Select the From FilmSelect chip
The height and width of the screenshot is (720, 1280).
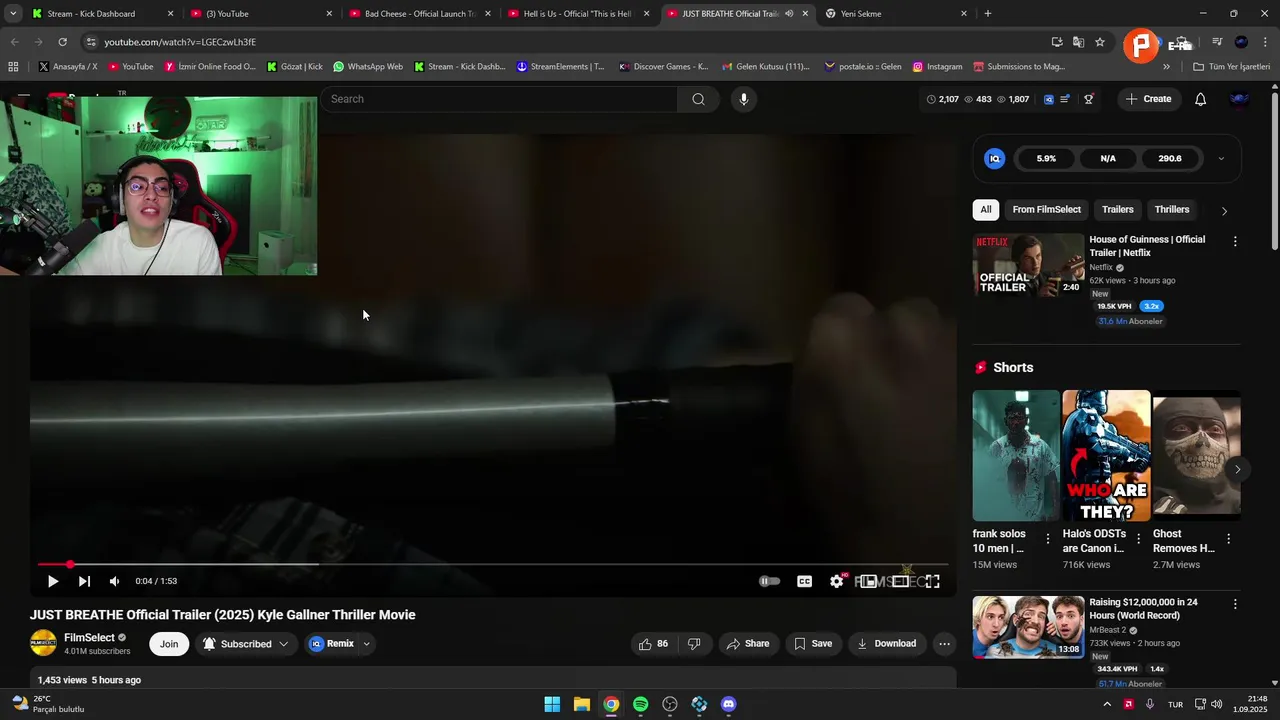tap(1046, 210)
